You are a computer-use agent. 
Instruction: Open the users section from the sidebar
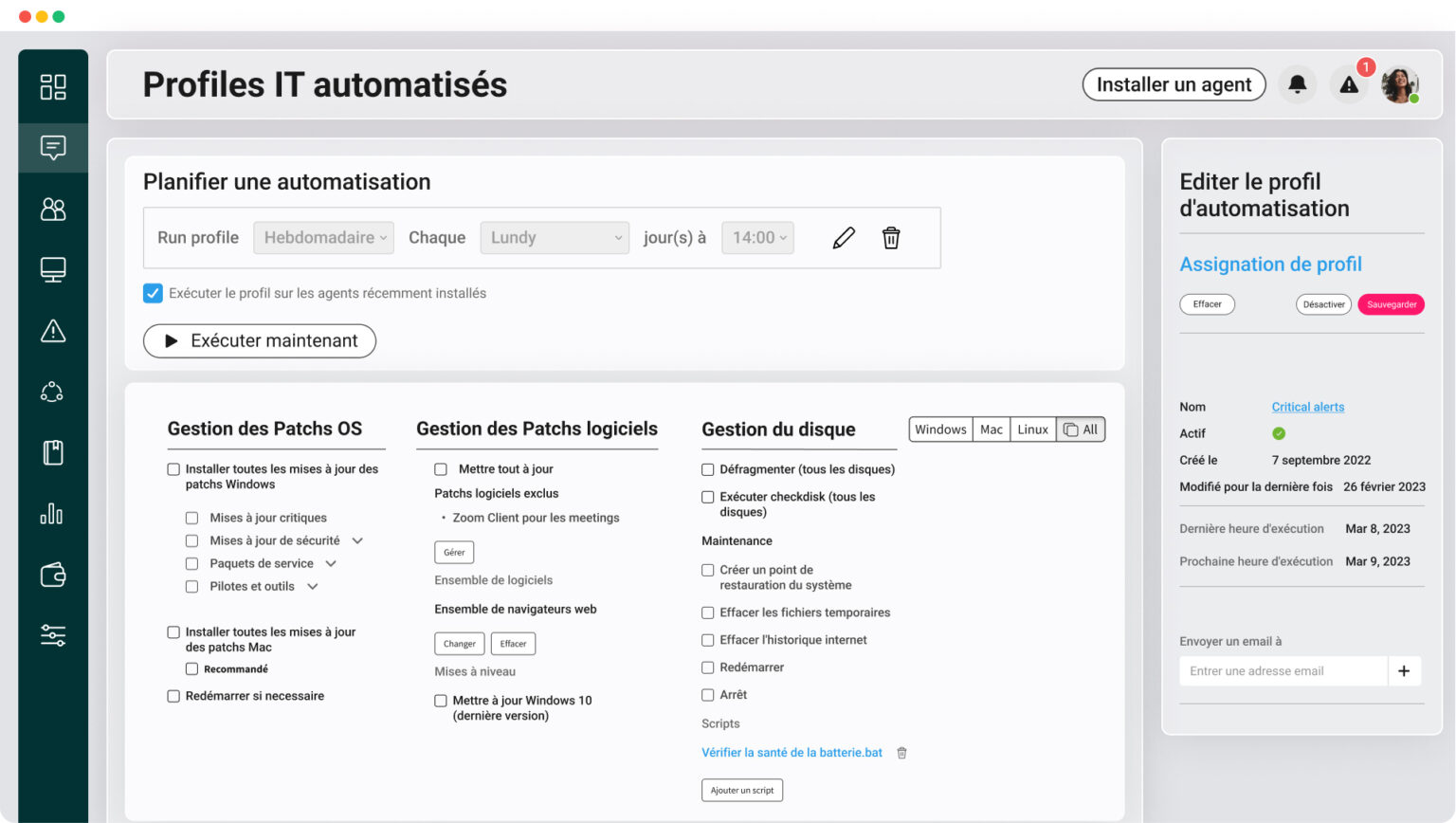pyautogui.click(x=53, y=209)
